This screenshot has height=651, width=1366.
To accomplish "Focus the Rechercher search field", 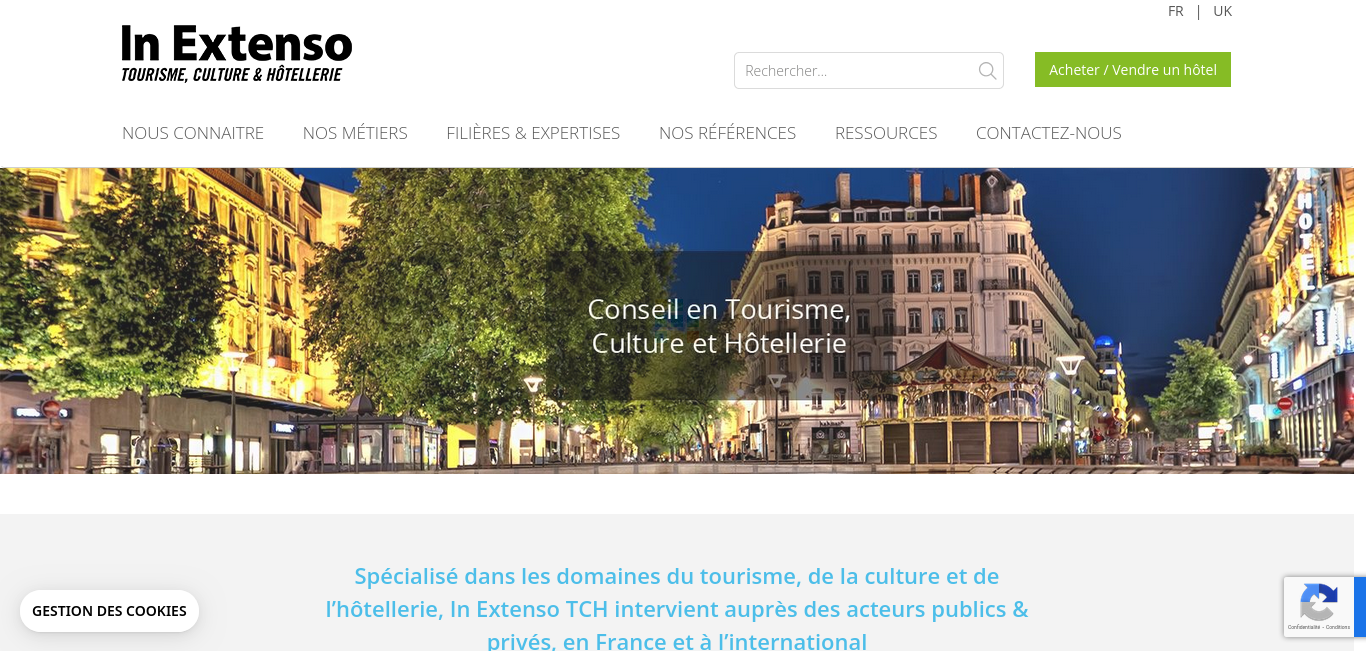I will [x=869, y=71].
